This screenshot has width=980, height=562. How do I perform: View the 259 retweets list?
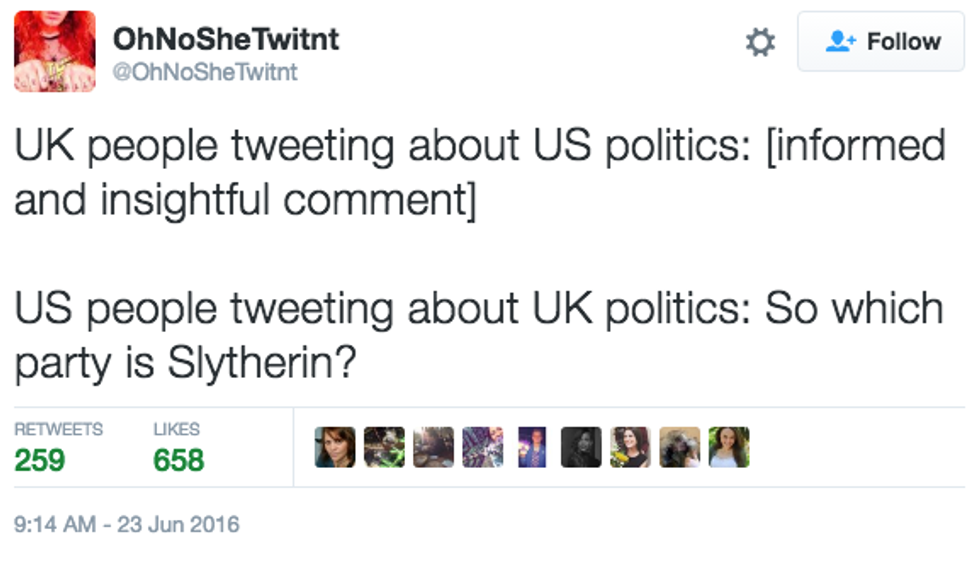pyautogui.click(x=40, y=460)
